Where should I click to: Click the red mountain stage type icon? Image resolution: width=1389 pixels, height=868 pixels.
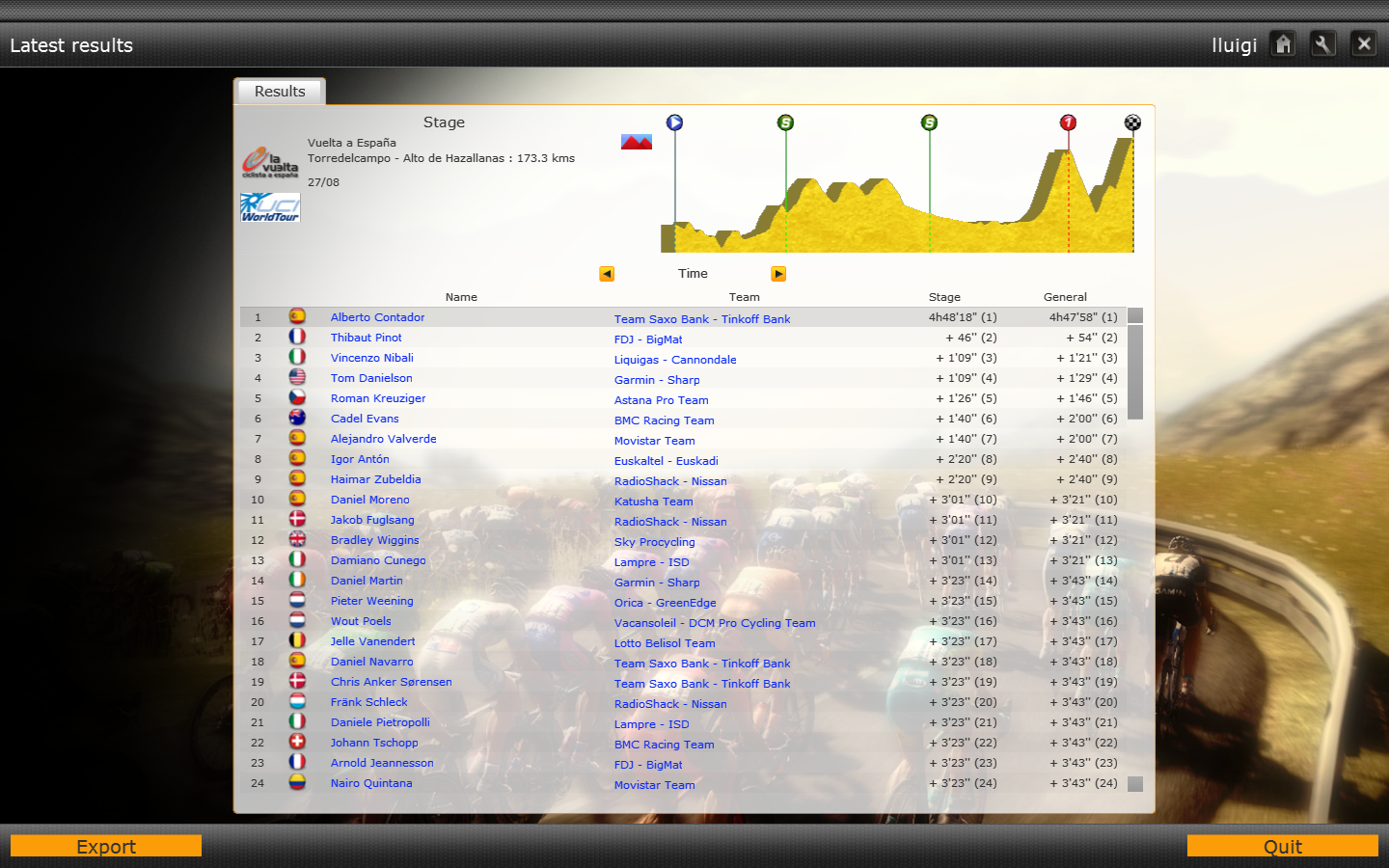tap(637, 142)
